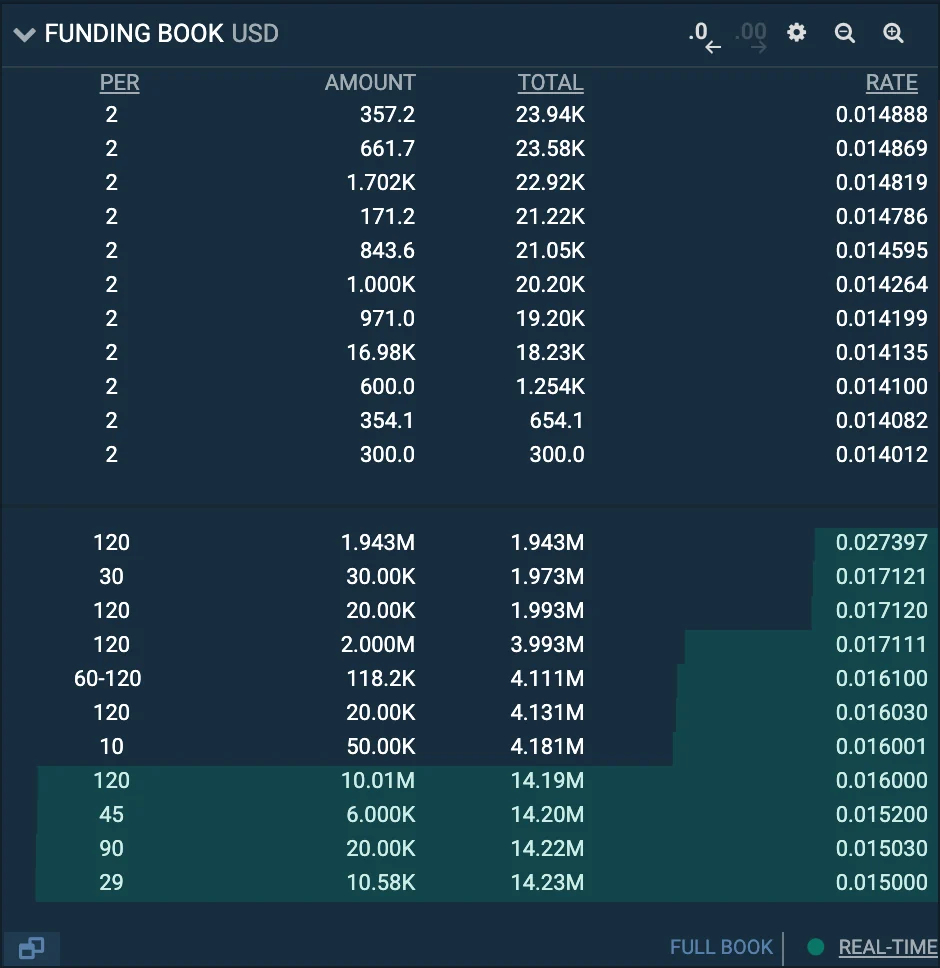Click offer amount 118.2K
The height and width of the screenshot is (968, 940).
[381, 678]
